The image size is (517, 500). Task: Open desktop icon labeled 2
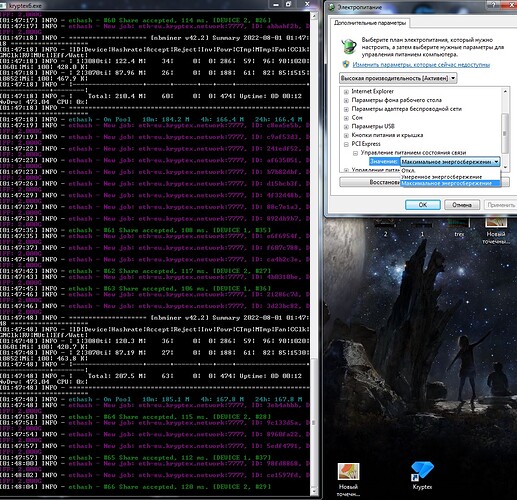coord(385,228)
